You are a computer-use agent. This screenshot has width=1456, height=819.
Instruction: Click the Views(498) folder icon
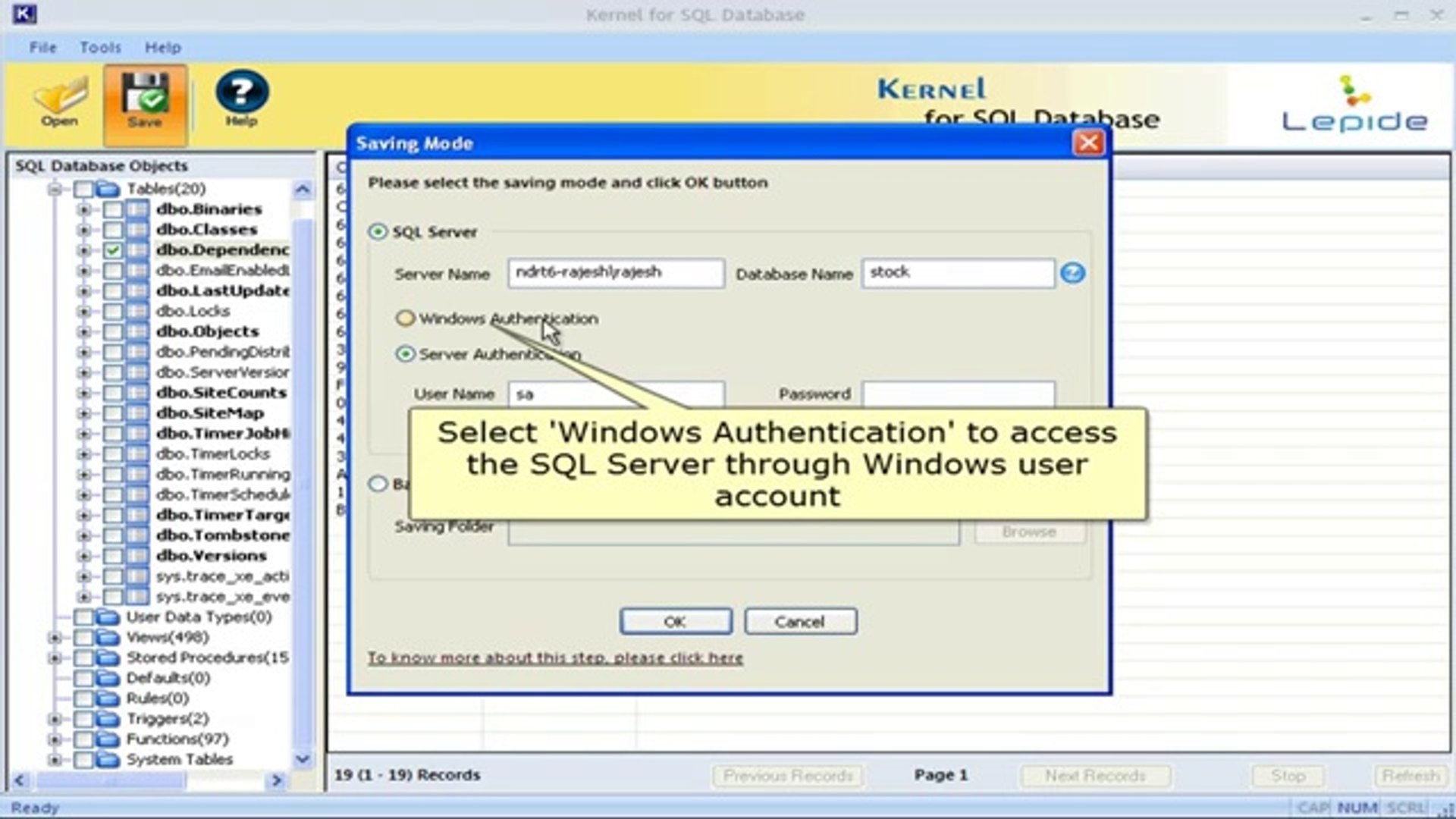pyautogui.click(x=108, y=638)
